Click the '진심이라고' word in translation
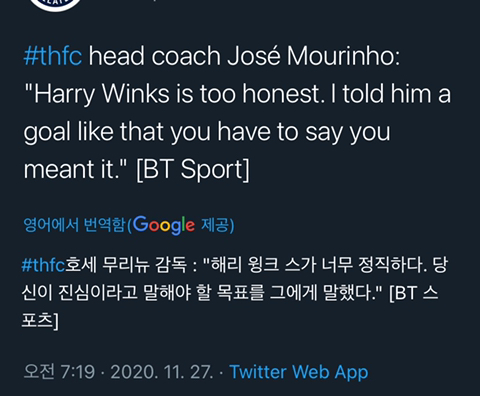480x396 pixels. click(x=99, y=293)
